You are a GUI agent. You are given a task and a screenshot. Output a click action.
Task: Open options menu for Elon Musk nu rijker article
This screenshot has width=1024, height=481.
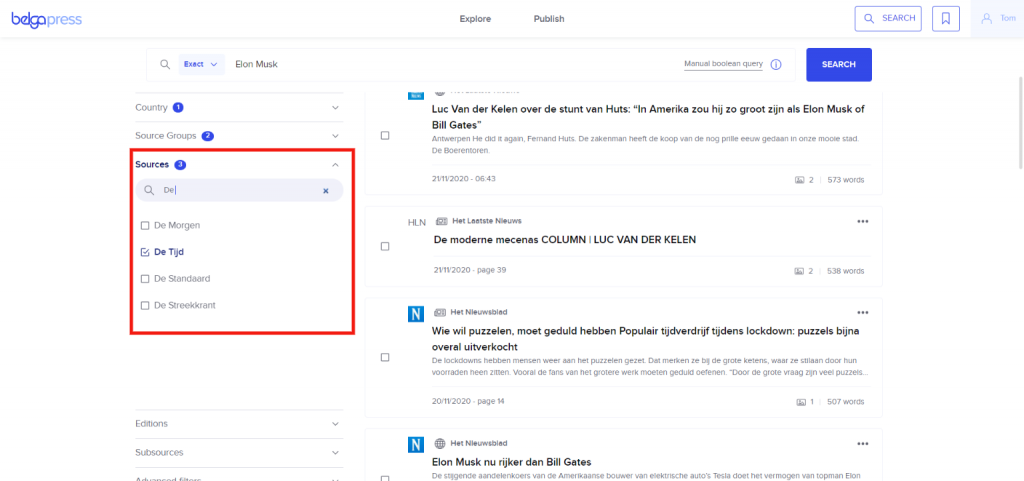(863, 443)
